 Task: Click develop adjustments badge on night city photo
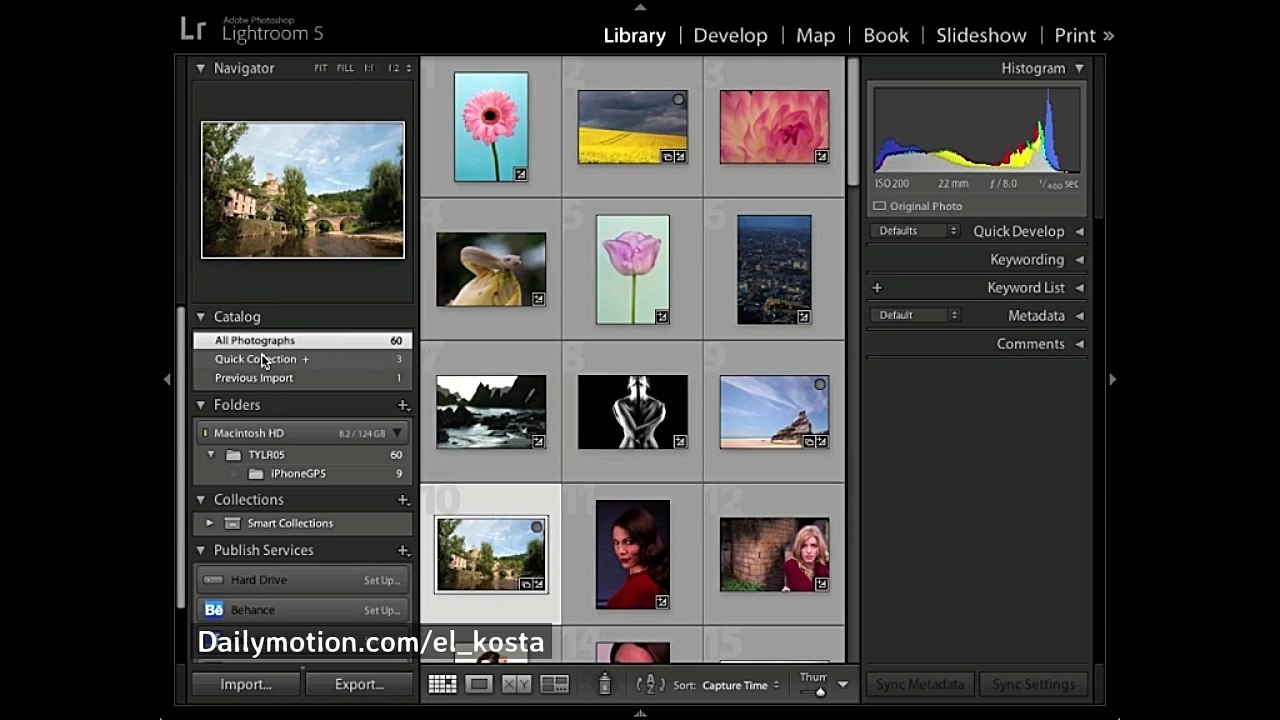804,316
